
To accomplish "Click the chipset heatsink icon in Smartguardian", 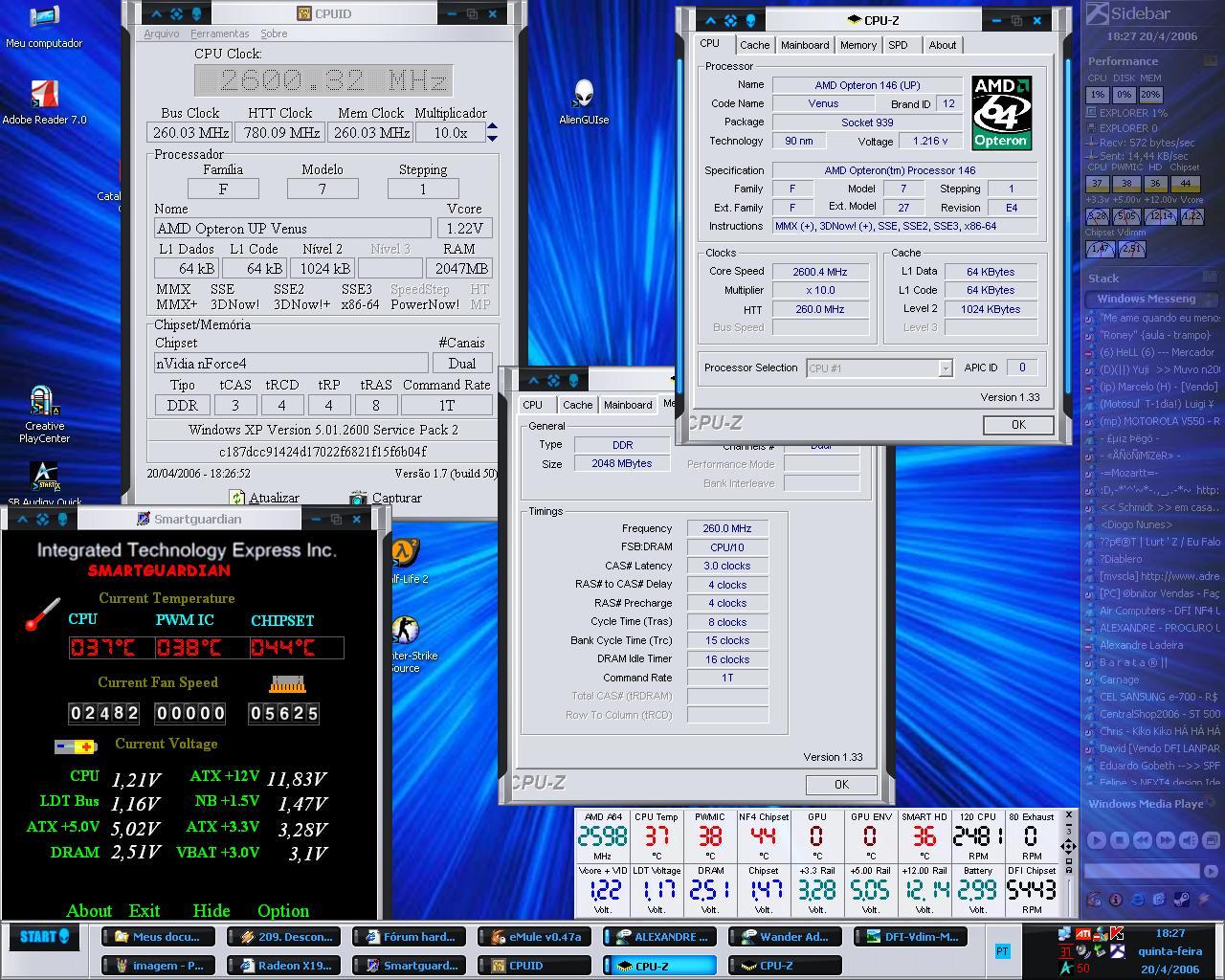I will [287, 684].
